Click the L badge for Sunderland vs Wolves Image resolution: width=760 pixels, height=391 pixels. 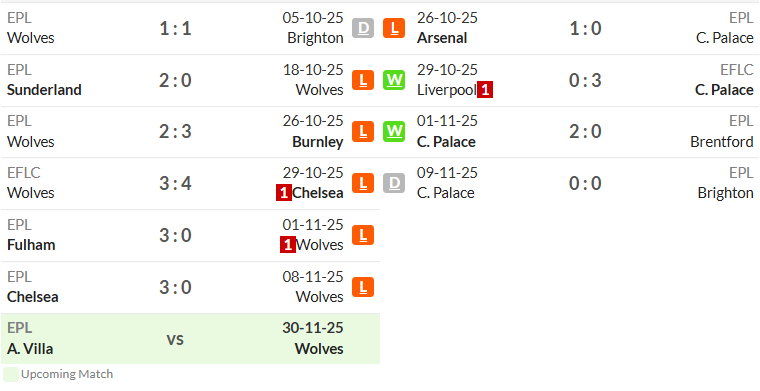pyautogui.click(x=363, y=80)
